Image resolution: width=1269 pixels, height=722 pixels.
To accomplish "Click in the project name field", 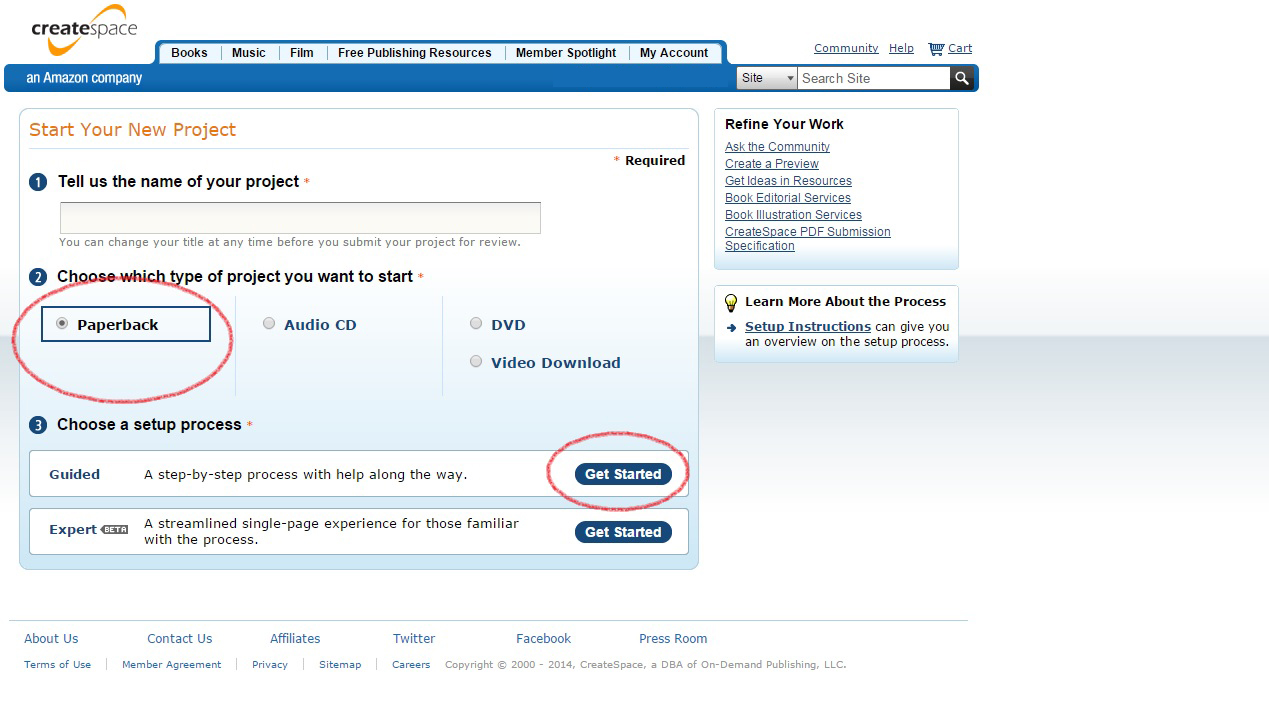I will 300,218.
